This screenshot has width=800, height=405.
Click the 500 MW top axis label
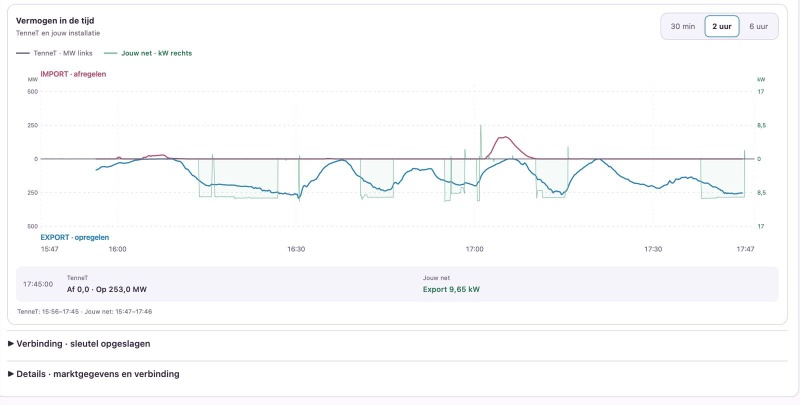pyautogui.click(x=33, y=92)
